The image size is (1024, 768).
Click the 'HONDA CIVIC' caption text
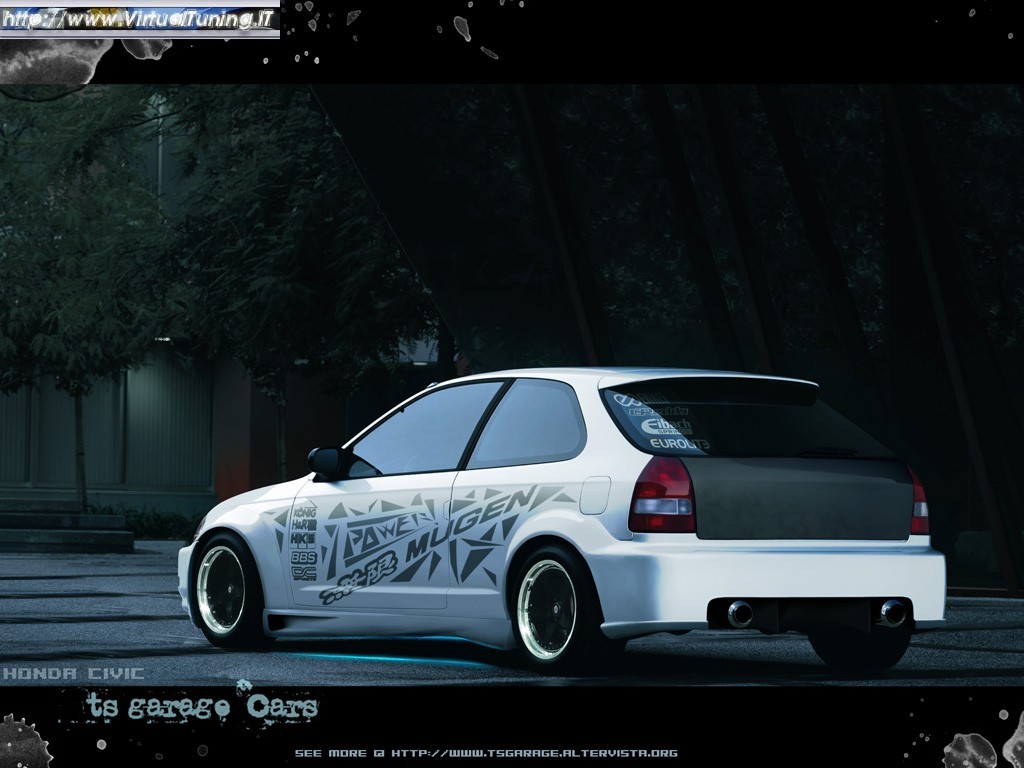point(73,673)
